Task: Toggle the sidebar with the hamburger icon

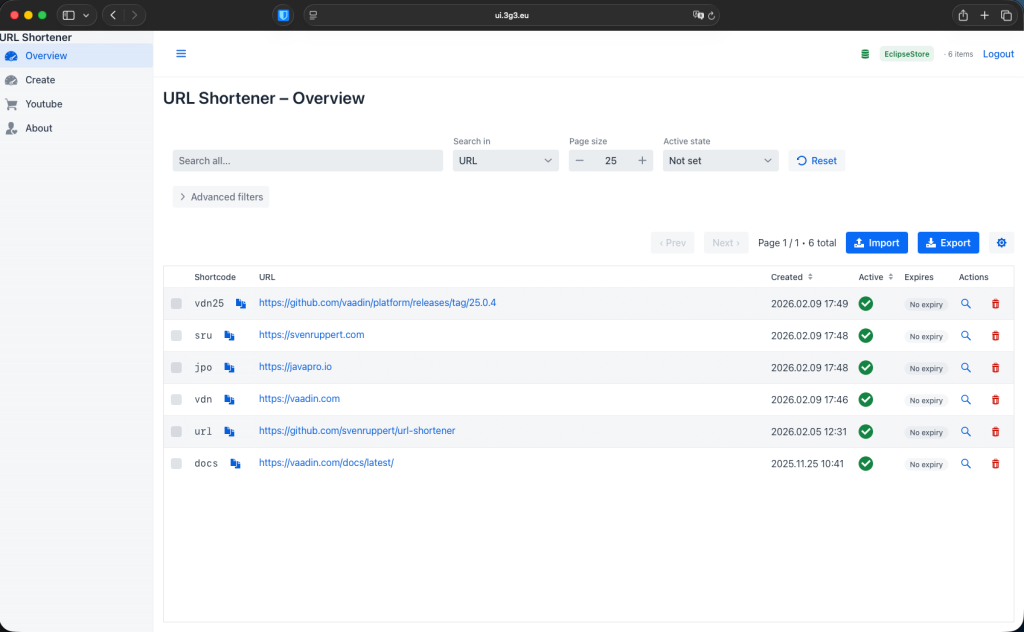Action: pyautogui.click(x=180, y=54)
